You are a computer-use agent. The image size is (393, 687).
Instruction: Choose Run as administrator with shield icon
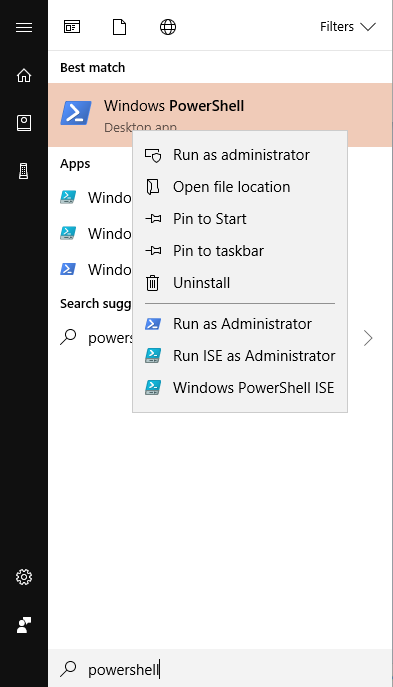point(240,155)
